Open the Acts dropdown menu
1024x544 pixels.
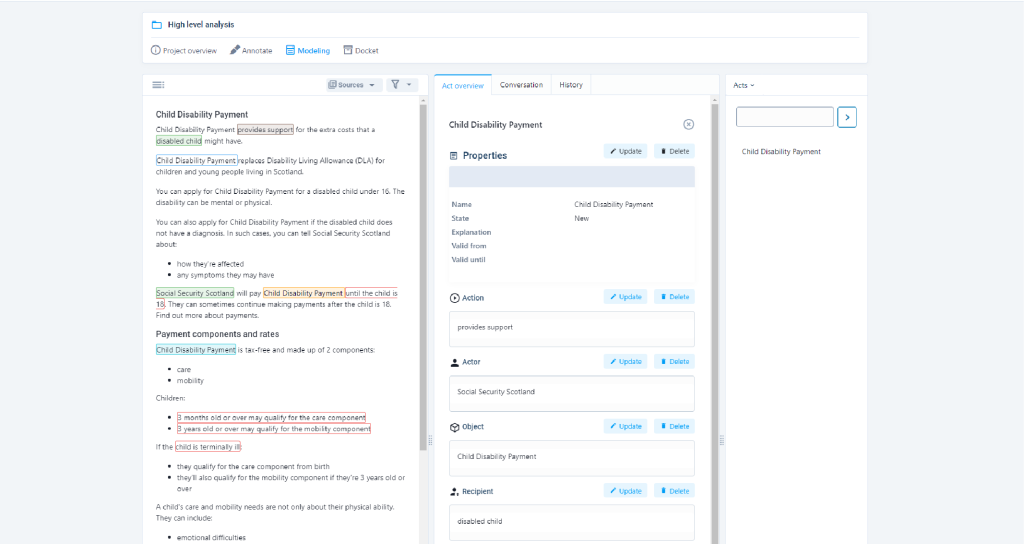744,86
